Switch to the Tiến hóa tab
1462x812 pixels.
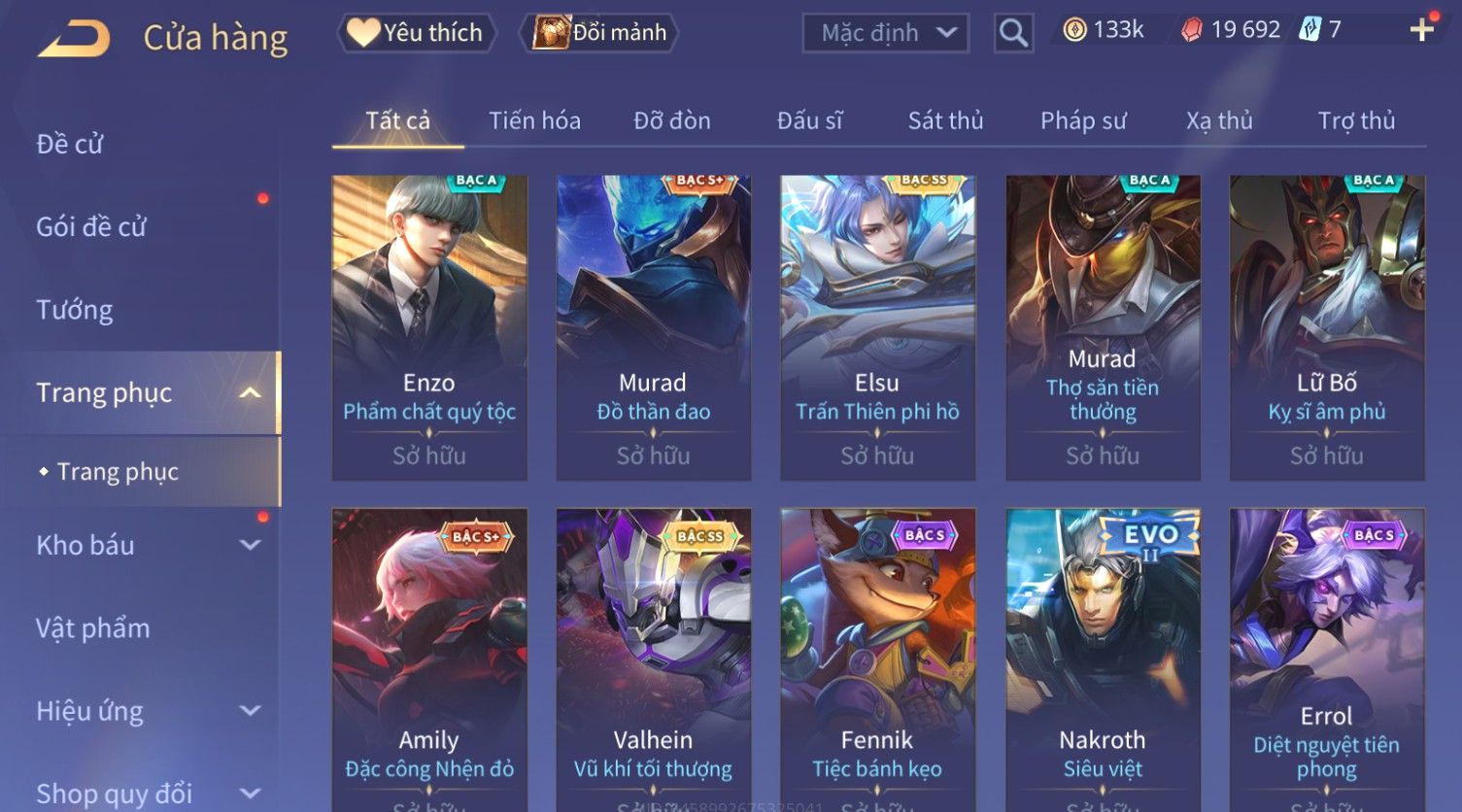pyautogui.click(x=534, y=120)
